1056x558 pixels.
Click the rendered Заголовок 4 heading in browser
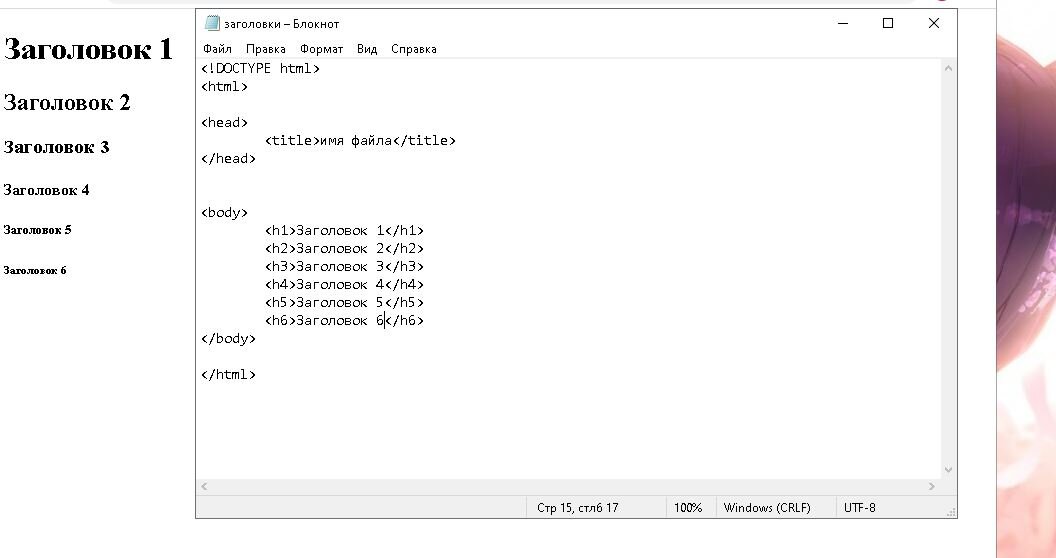click(46, 190)
